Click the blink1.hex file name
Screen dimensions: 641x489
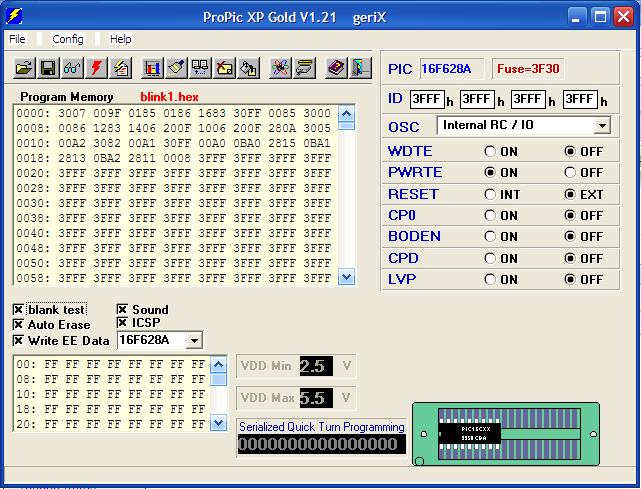(x=169, y=97)
